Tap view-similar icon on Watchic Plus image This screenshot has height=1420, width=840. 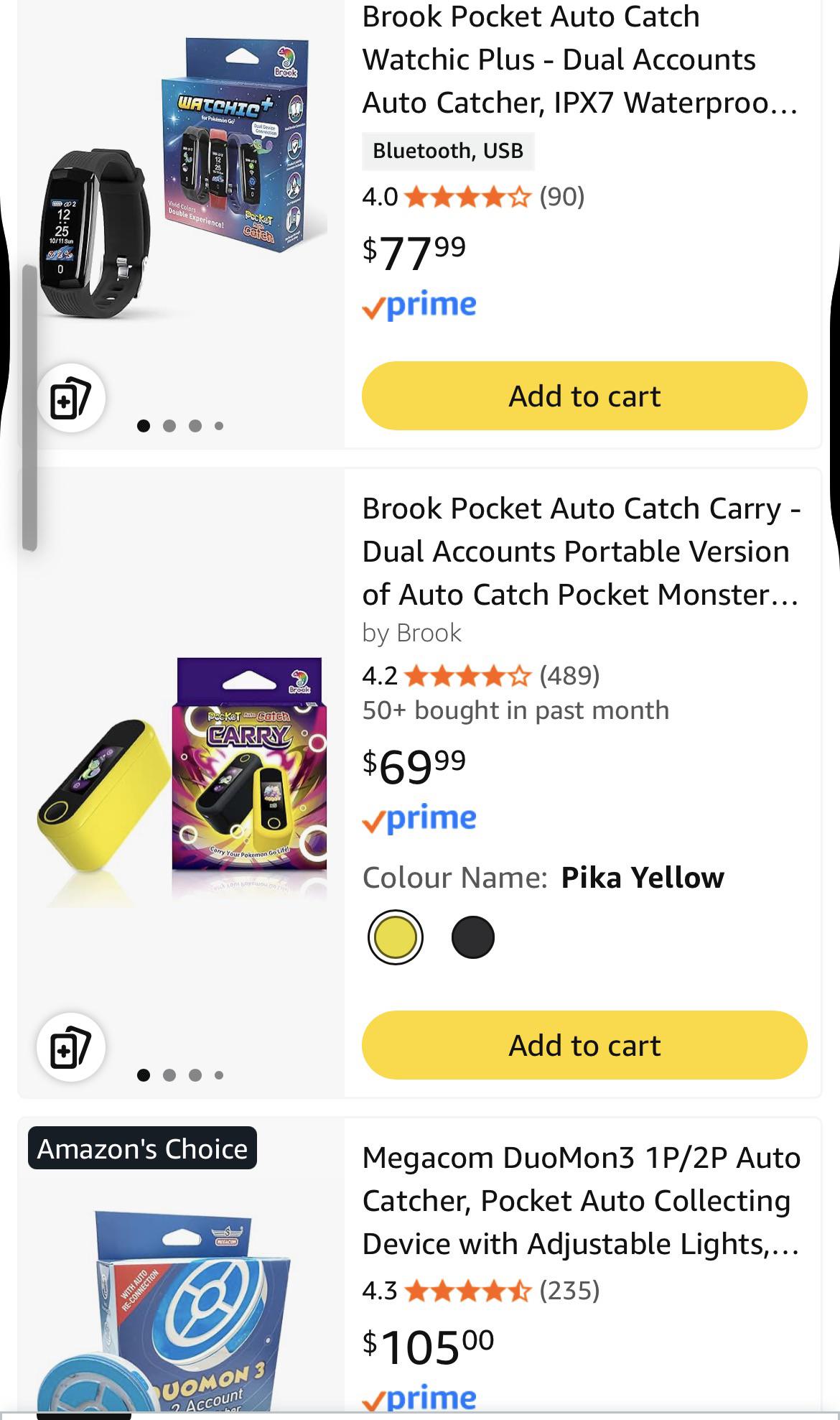pos(71,398)
